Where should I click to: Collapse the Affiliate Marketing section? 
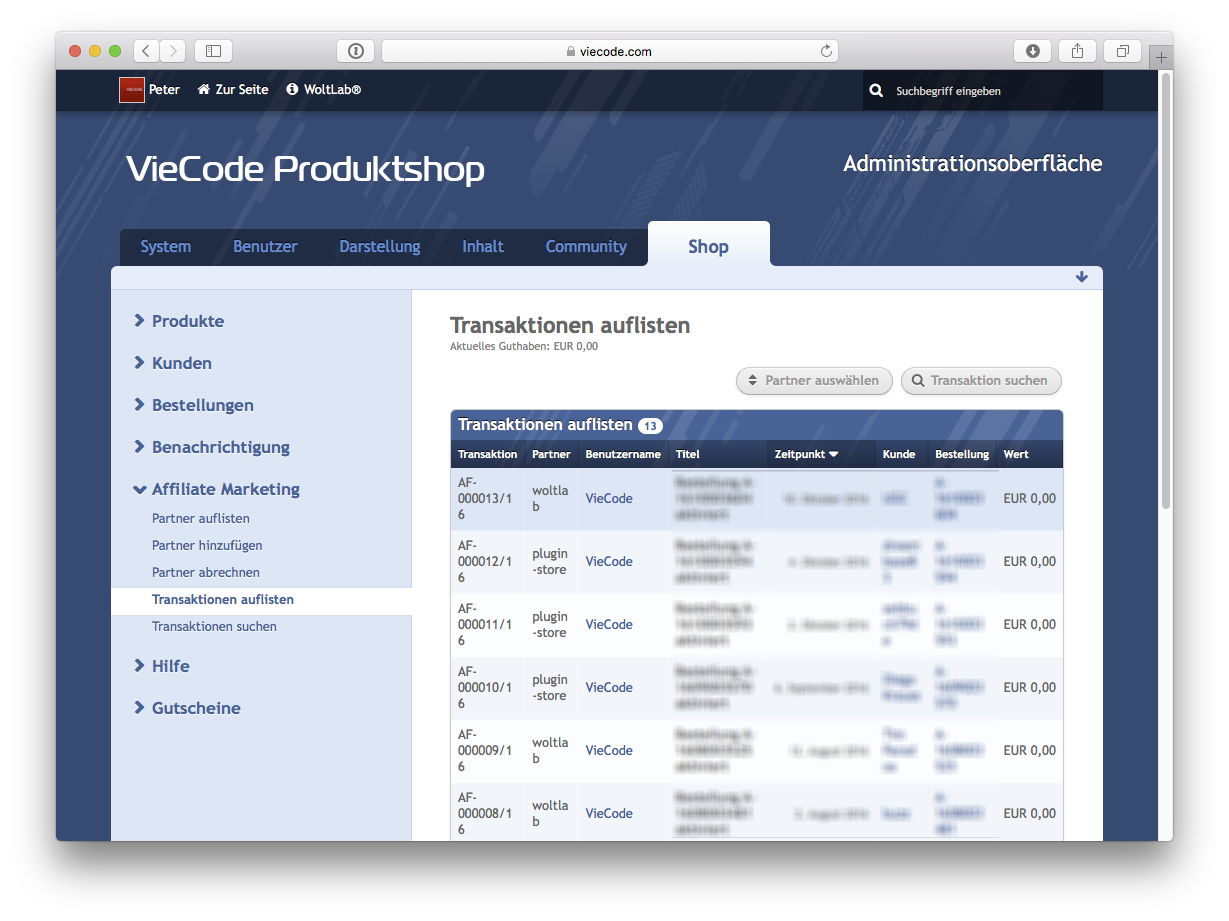point(225,489)
